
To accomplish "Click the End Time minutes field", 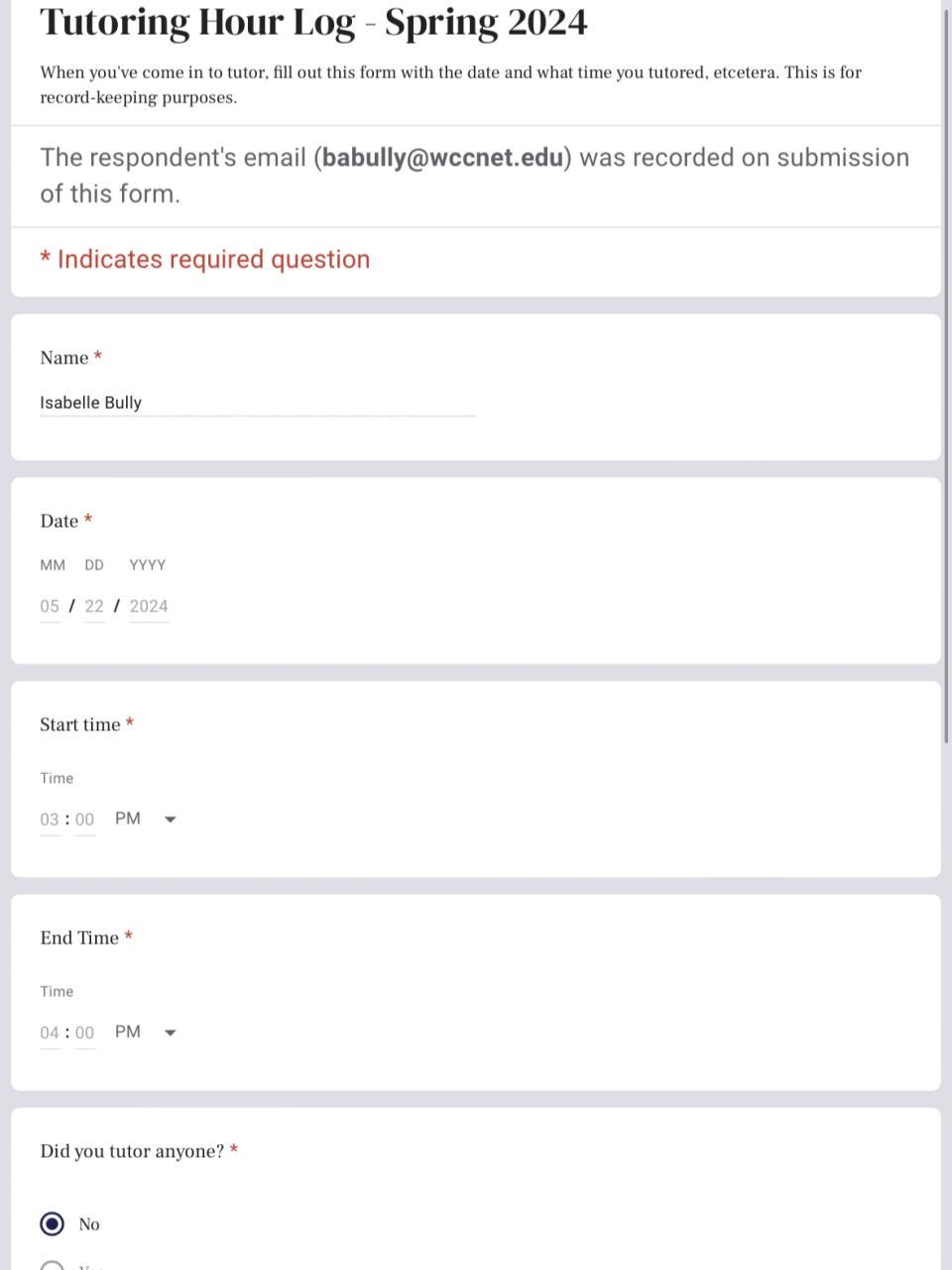I will point(85,1033).
